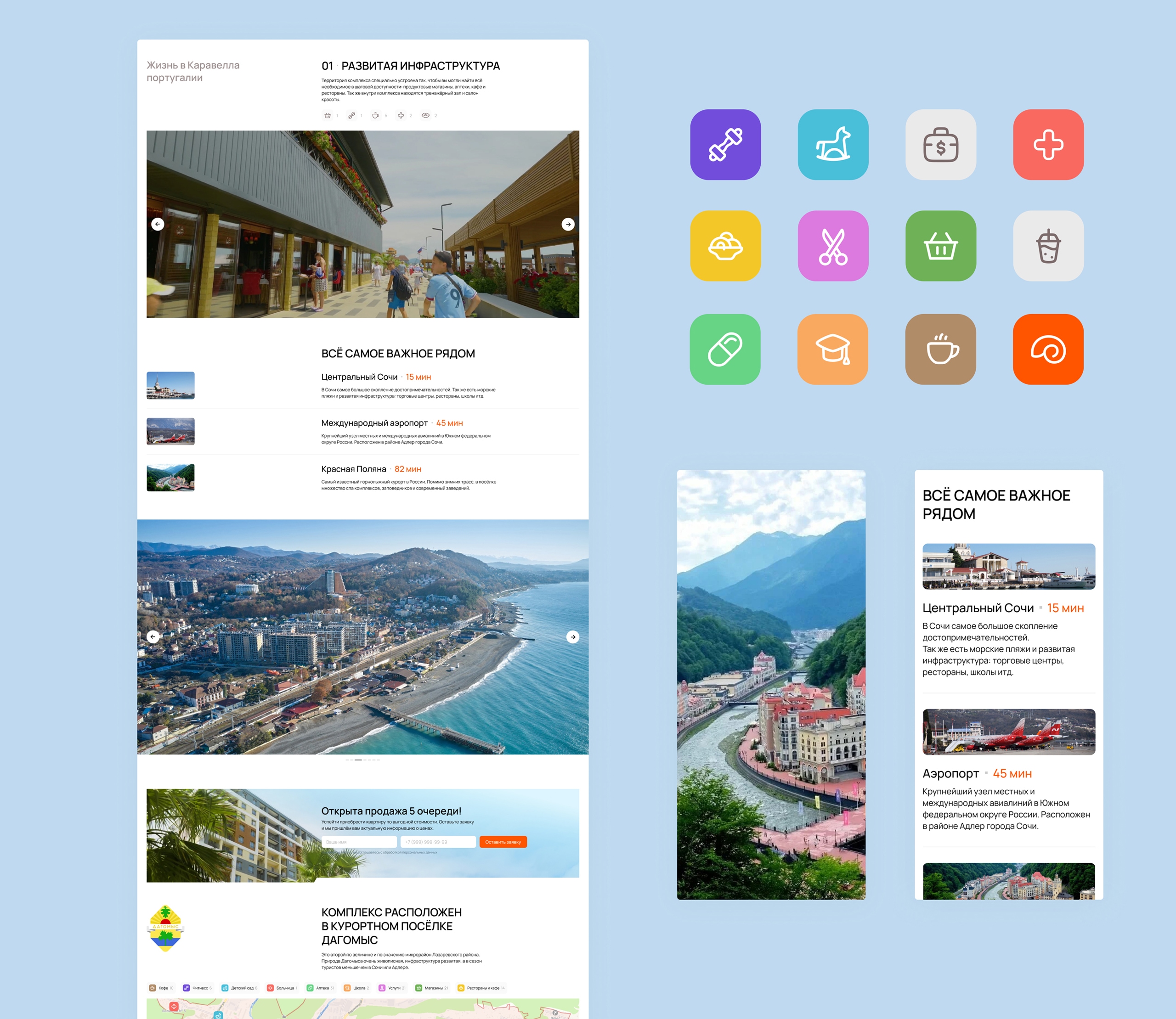Viewport: 1176px width, 1019px height.
Task: Click the red medical cross icon
Action: pyautogui.click(x=1048, y=145)
